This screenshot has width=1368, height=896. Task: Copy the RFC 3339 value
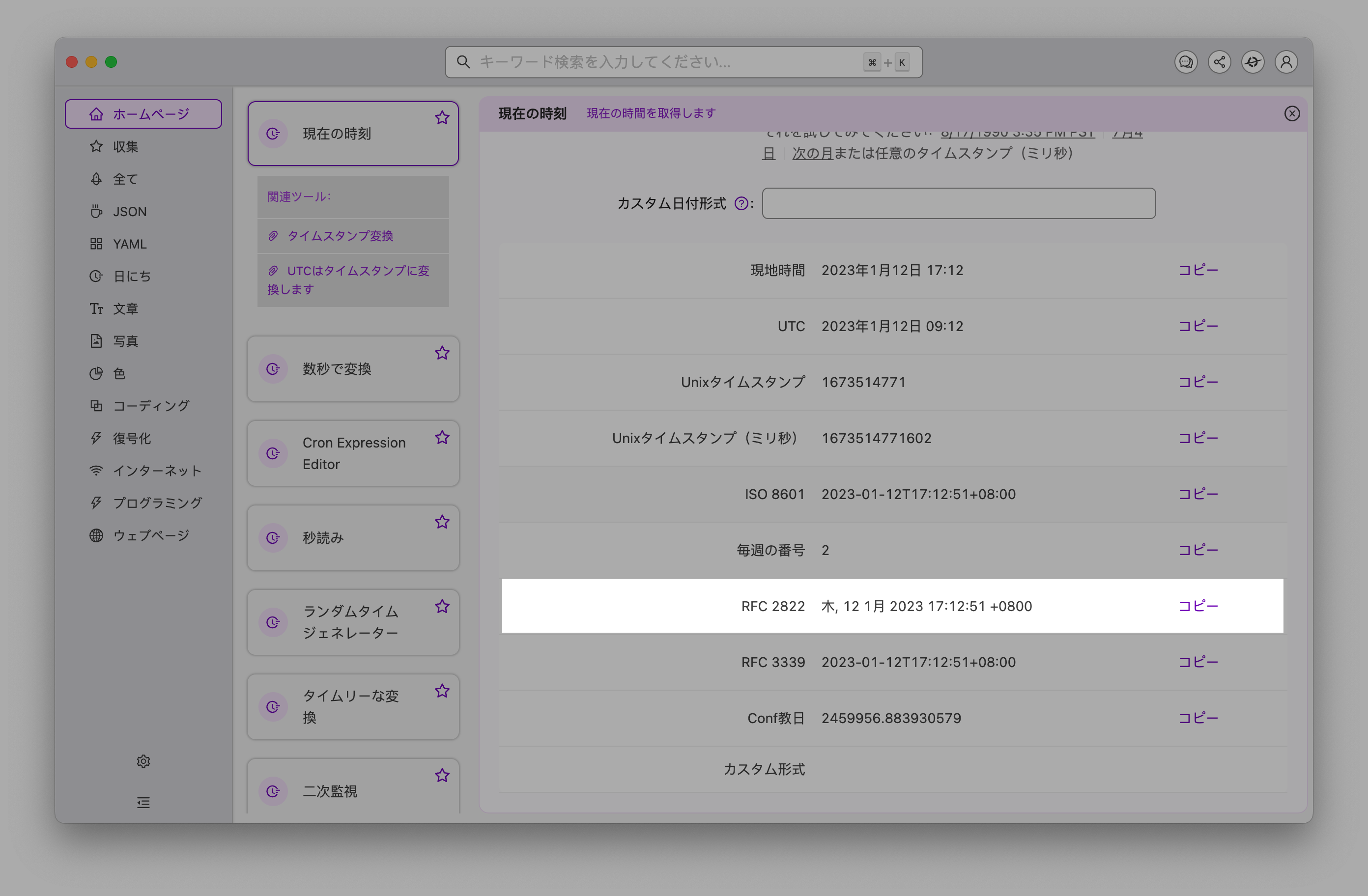point(1198,662)
